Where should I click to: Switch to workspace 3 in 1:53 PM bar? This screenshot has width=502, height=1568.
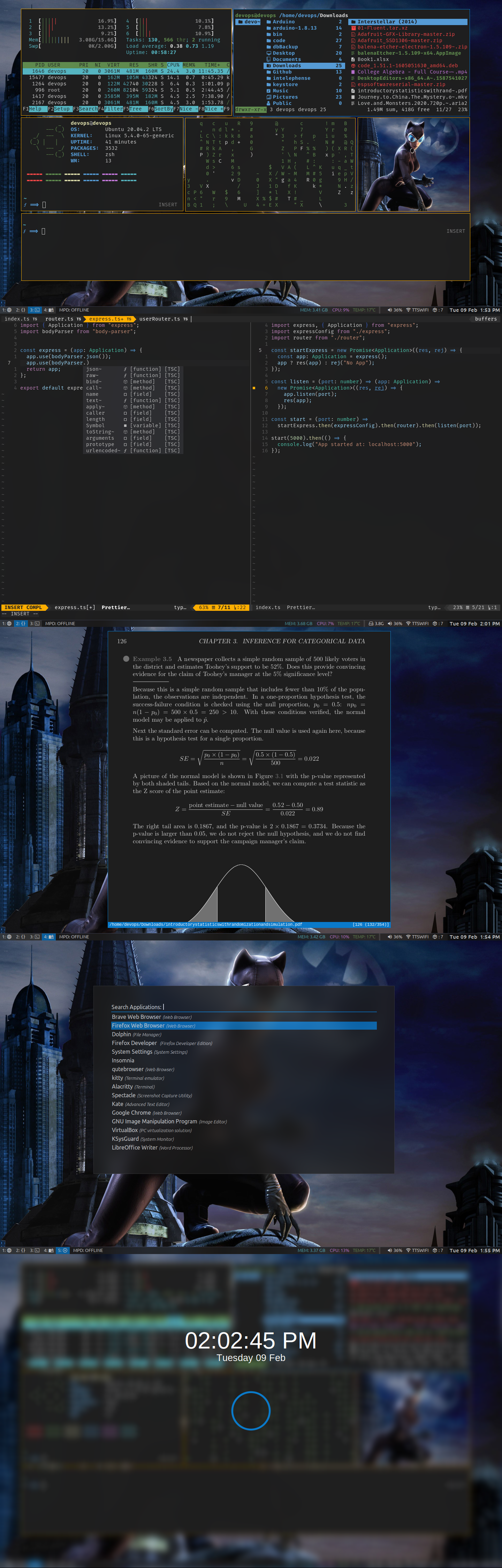(34, 310)
